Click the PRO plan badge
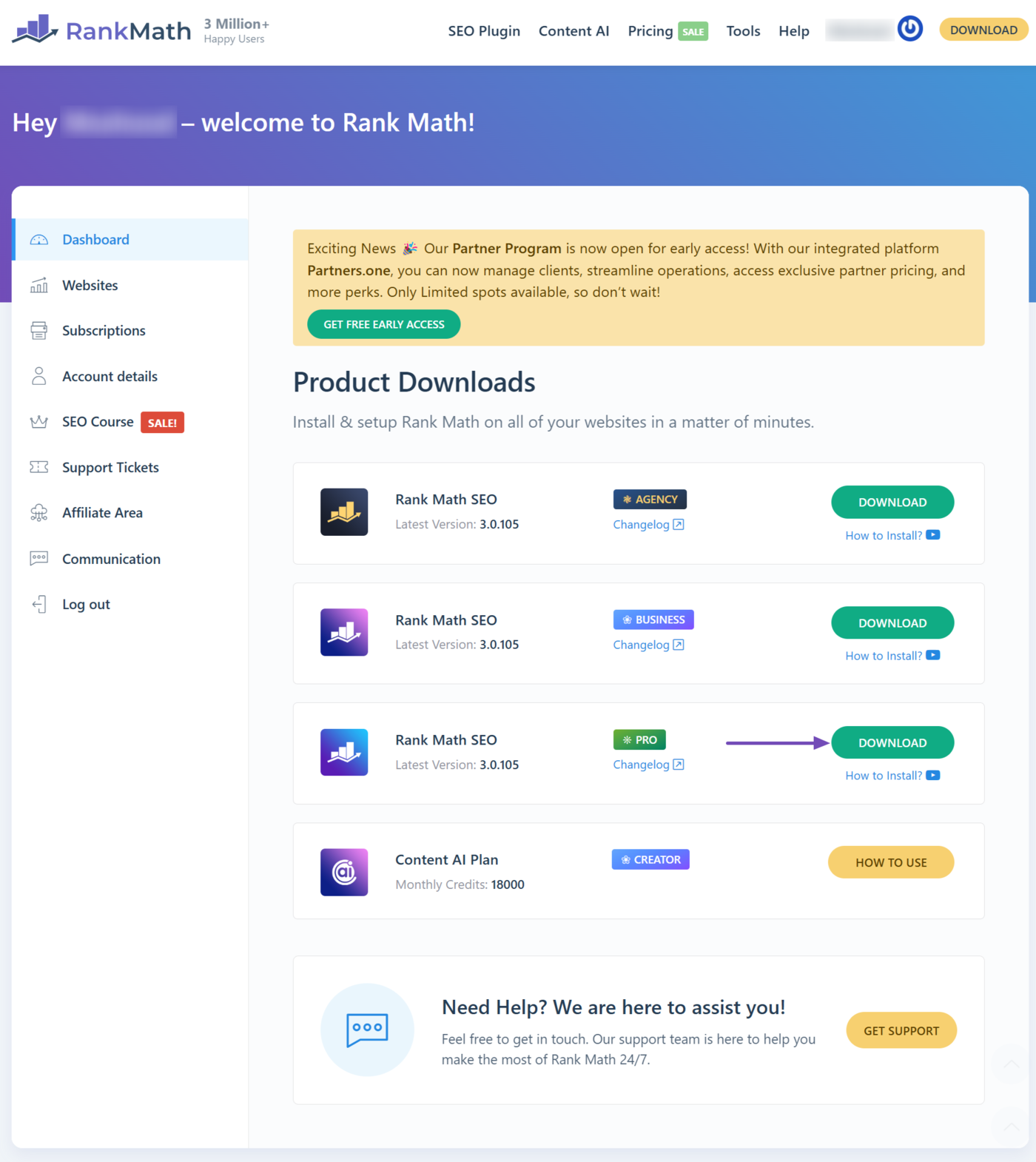The image size is (1036, 1162). [640, 739]
